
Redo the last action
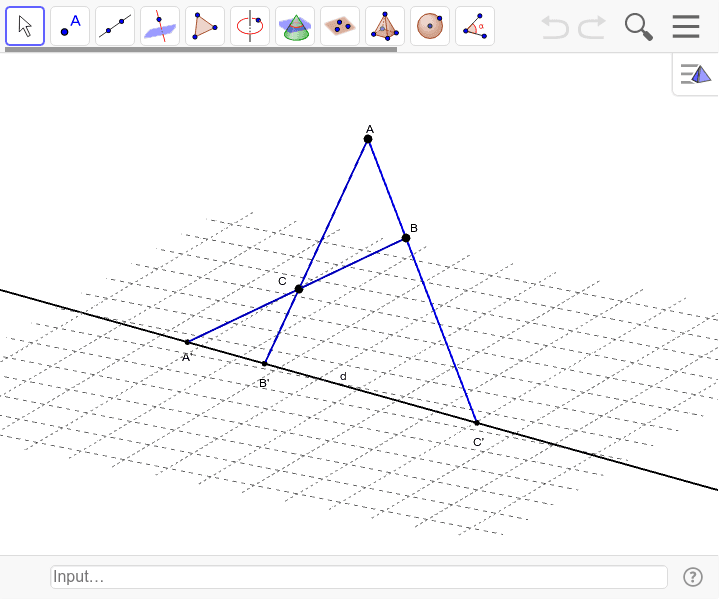[x=592, y=27]
